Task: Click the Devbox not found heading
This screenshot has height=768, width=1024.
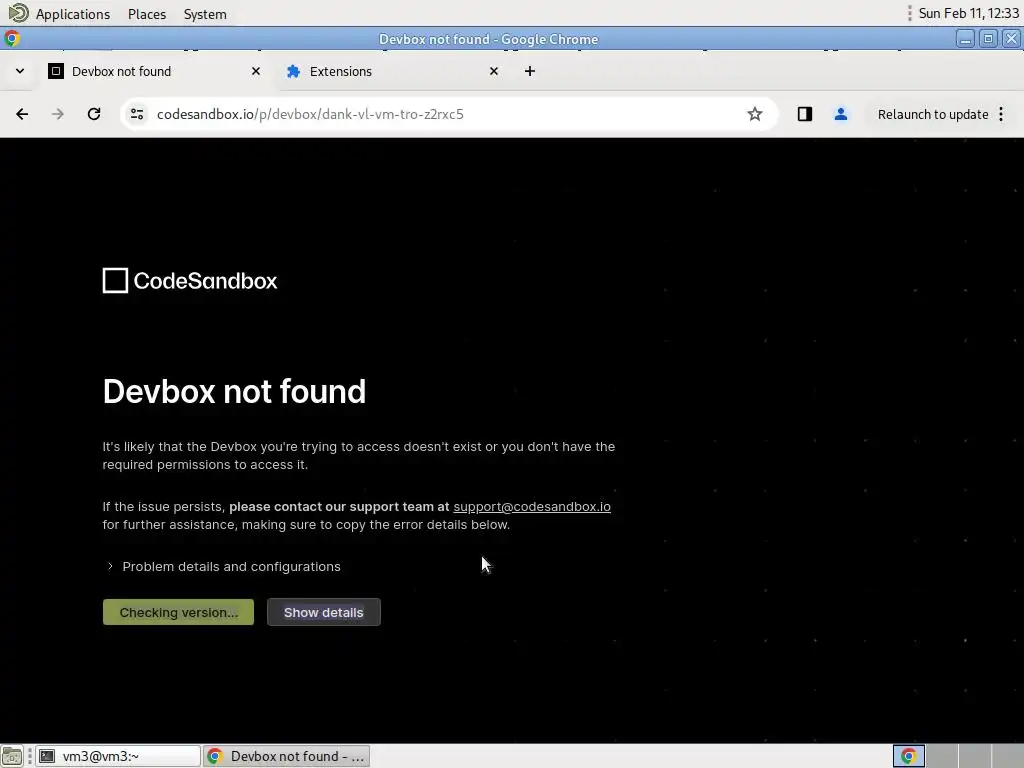Action: [x=234, y=392]
